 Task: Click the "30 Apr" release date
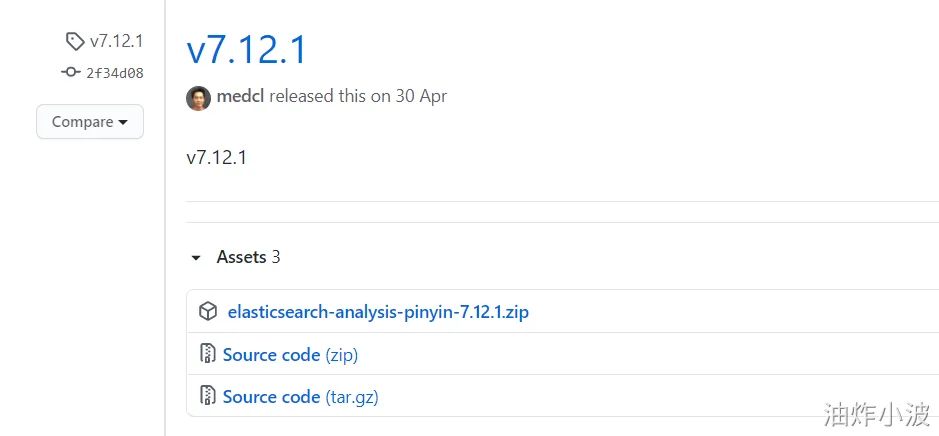423,97
